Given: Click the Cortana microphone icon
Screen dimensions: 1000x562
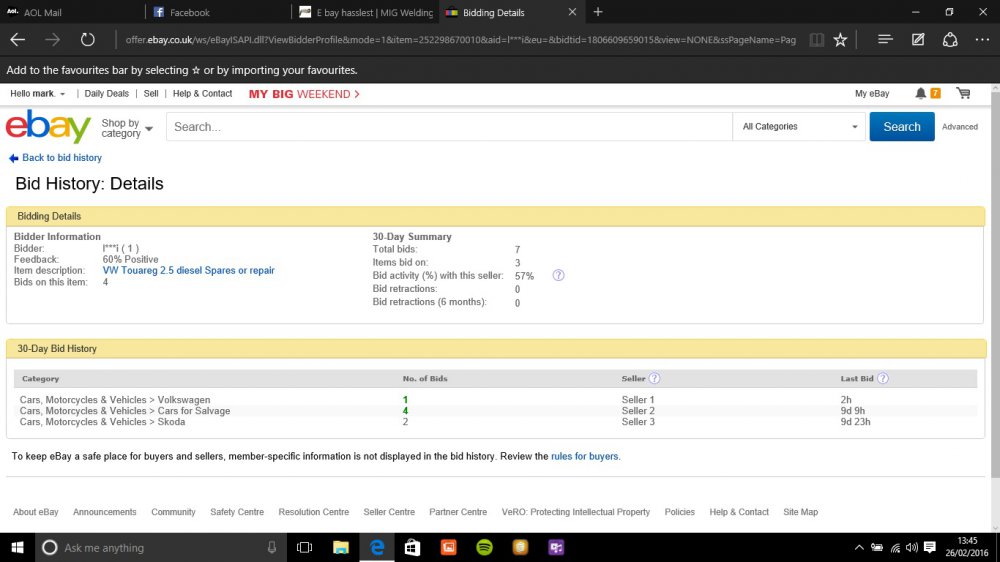Looking at the screenshot, I should click(x=272, y=547).
